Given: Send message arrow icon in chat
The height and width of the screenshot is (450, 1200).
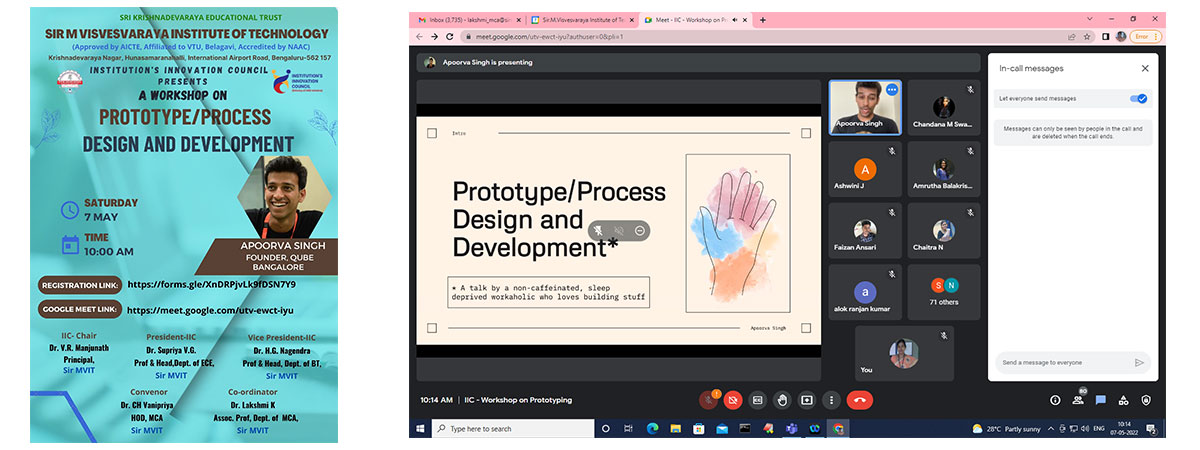Looking at the screenshot, I should [1139, 362].
